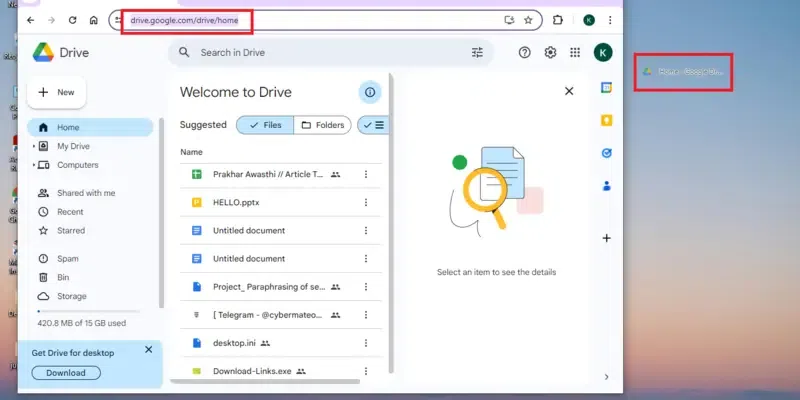Open the Google account avatar K in Drive
Screen dimensions: 800x400
[603, 52]
